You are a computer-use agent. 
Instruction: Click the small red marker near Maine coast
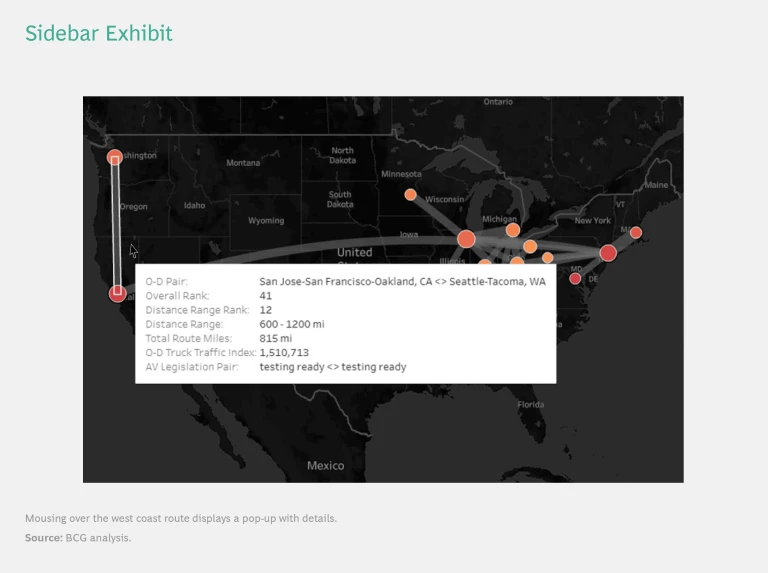tap(636, 233)
